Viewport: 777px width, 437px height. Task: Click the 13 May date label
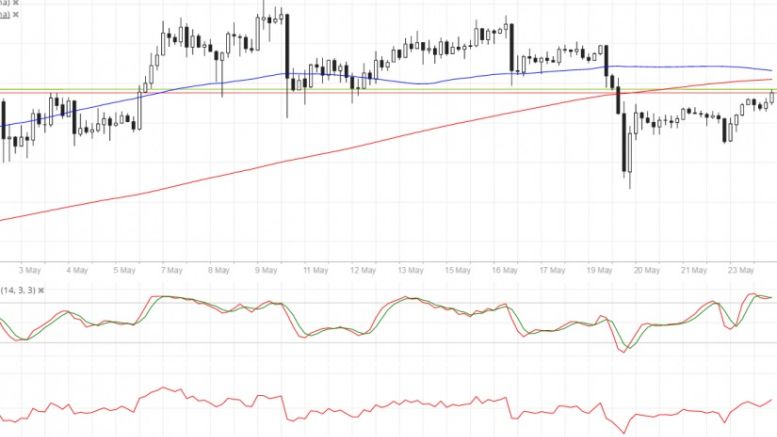pyautogui.click(x=410, y=270)
